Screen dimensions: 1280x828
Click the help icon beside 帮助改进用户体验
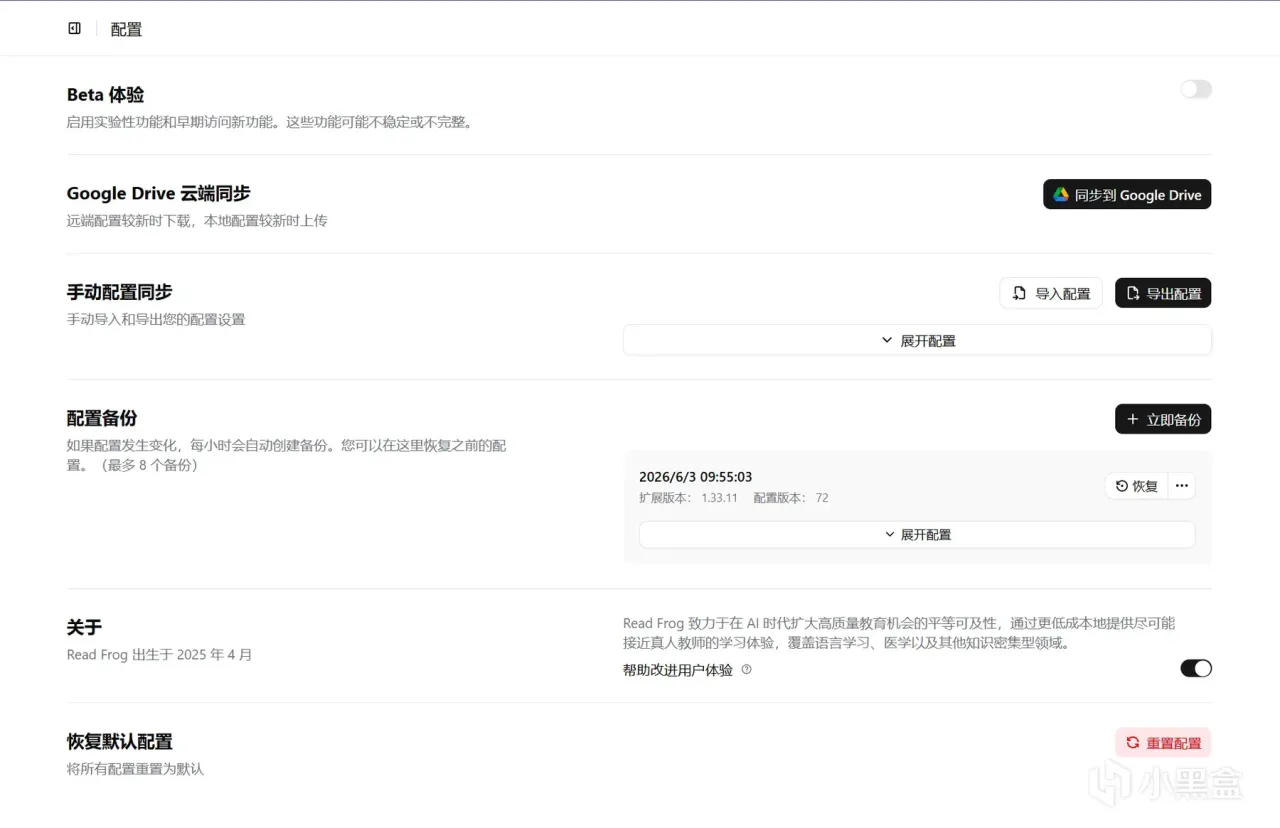pos(746,670)
